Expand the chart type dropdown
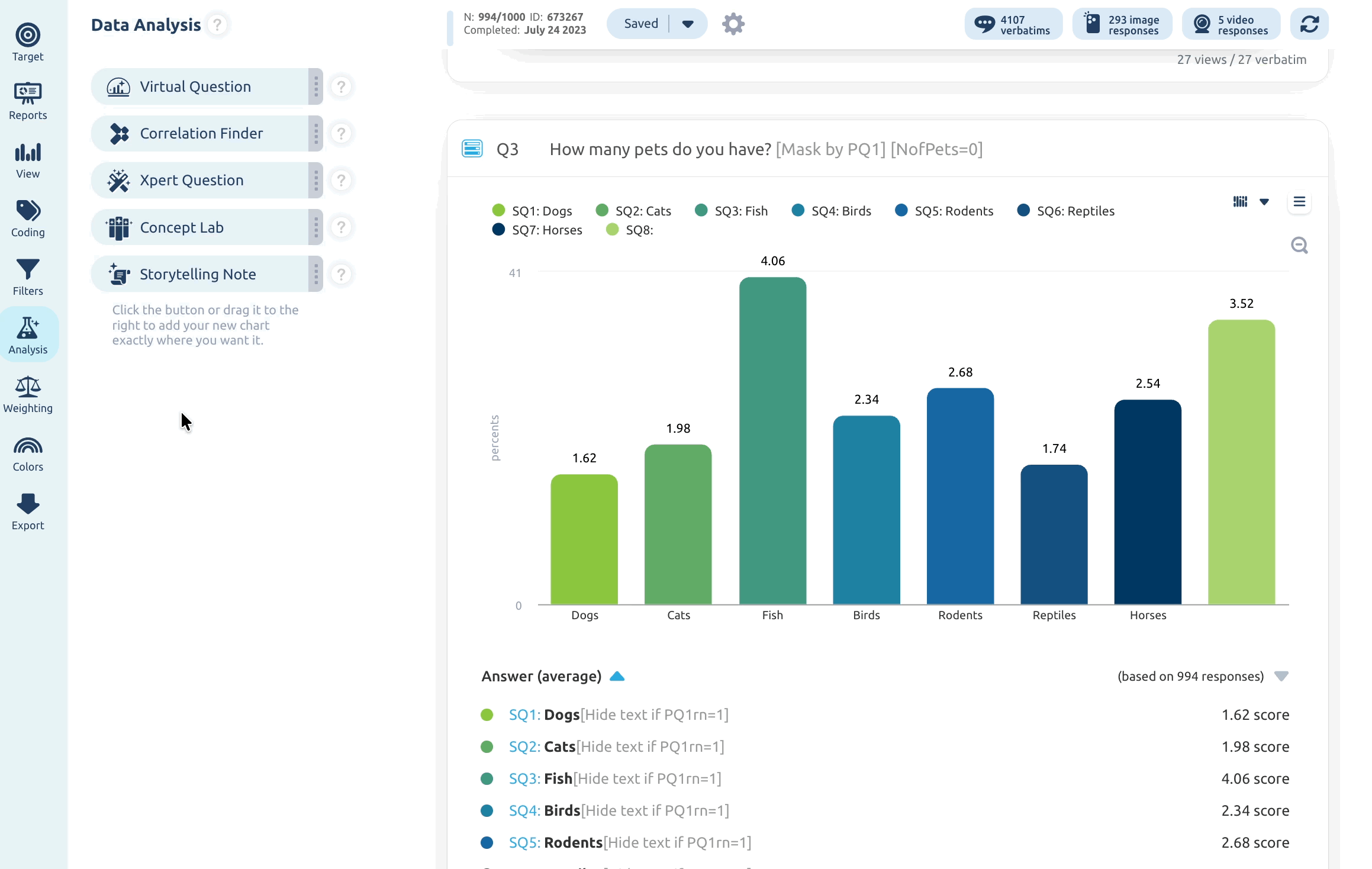Viewport: 1372px width, 869px height. point(1264,202)
